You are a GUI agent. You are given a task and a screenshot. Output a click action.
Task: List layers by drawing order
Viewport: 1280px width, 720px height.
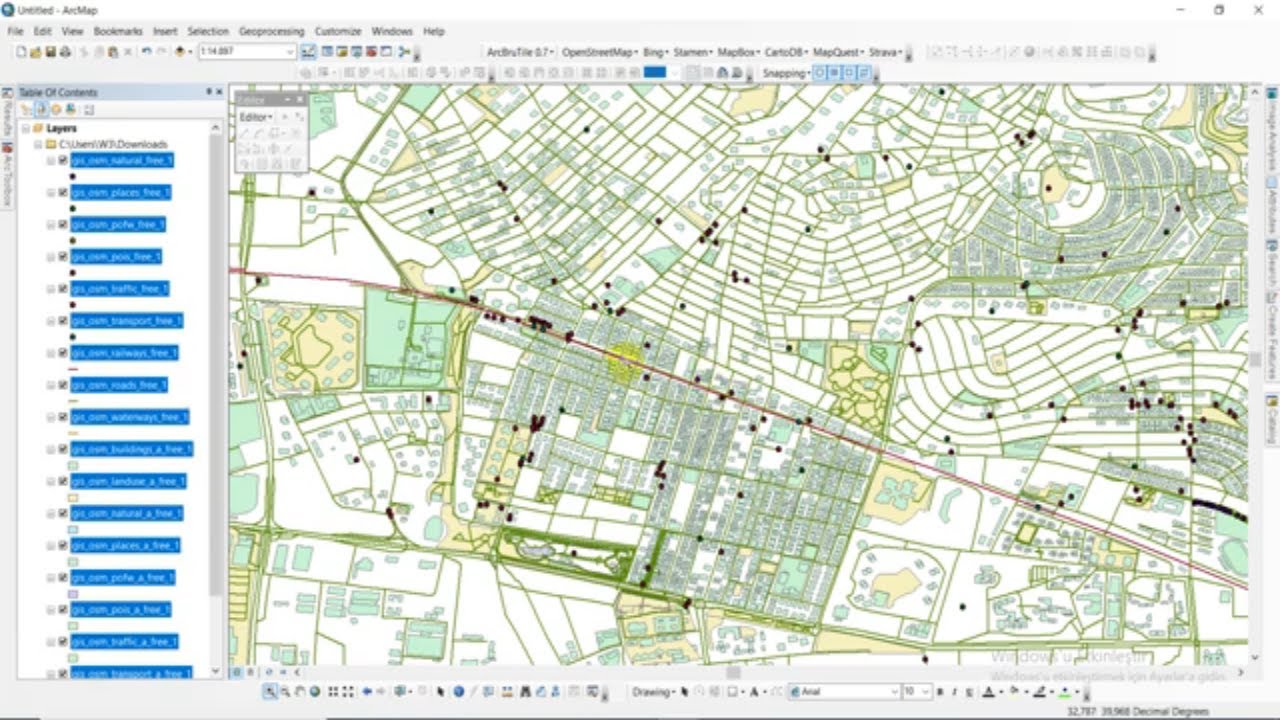pyautogui.click(x=27, y=109)
